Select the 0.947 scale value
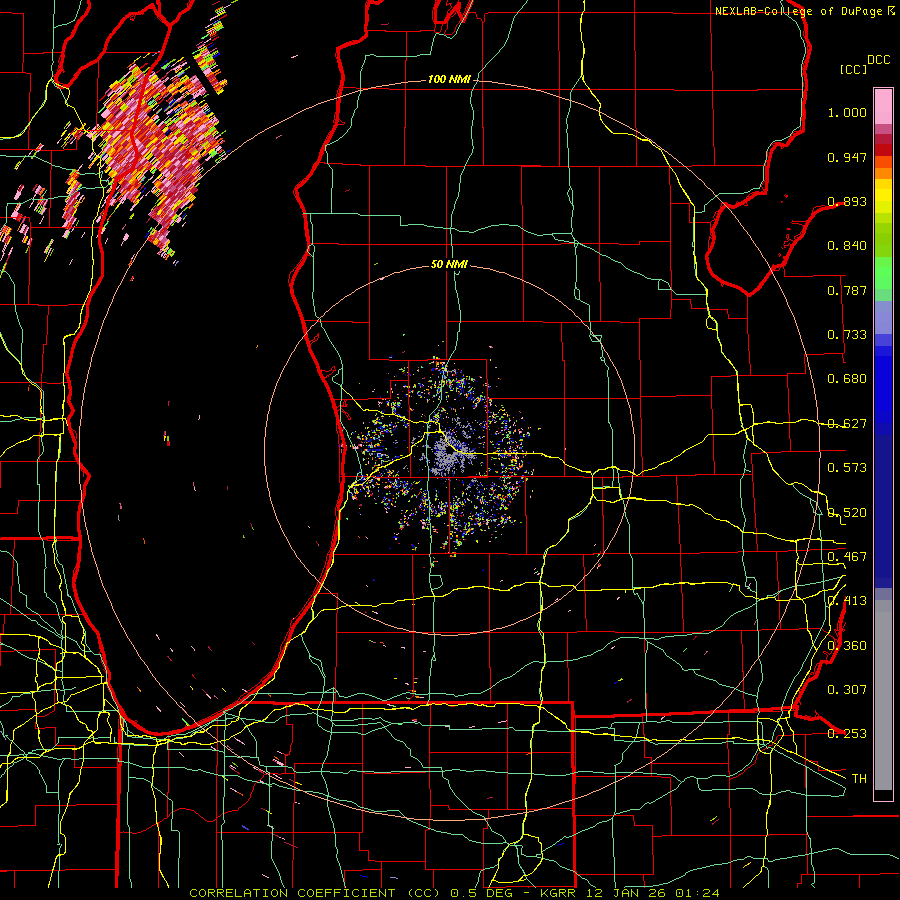900x900 pixels. tap(847, 157)
